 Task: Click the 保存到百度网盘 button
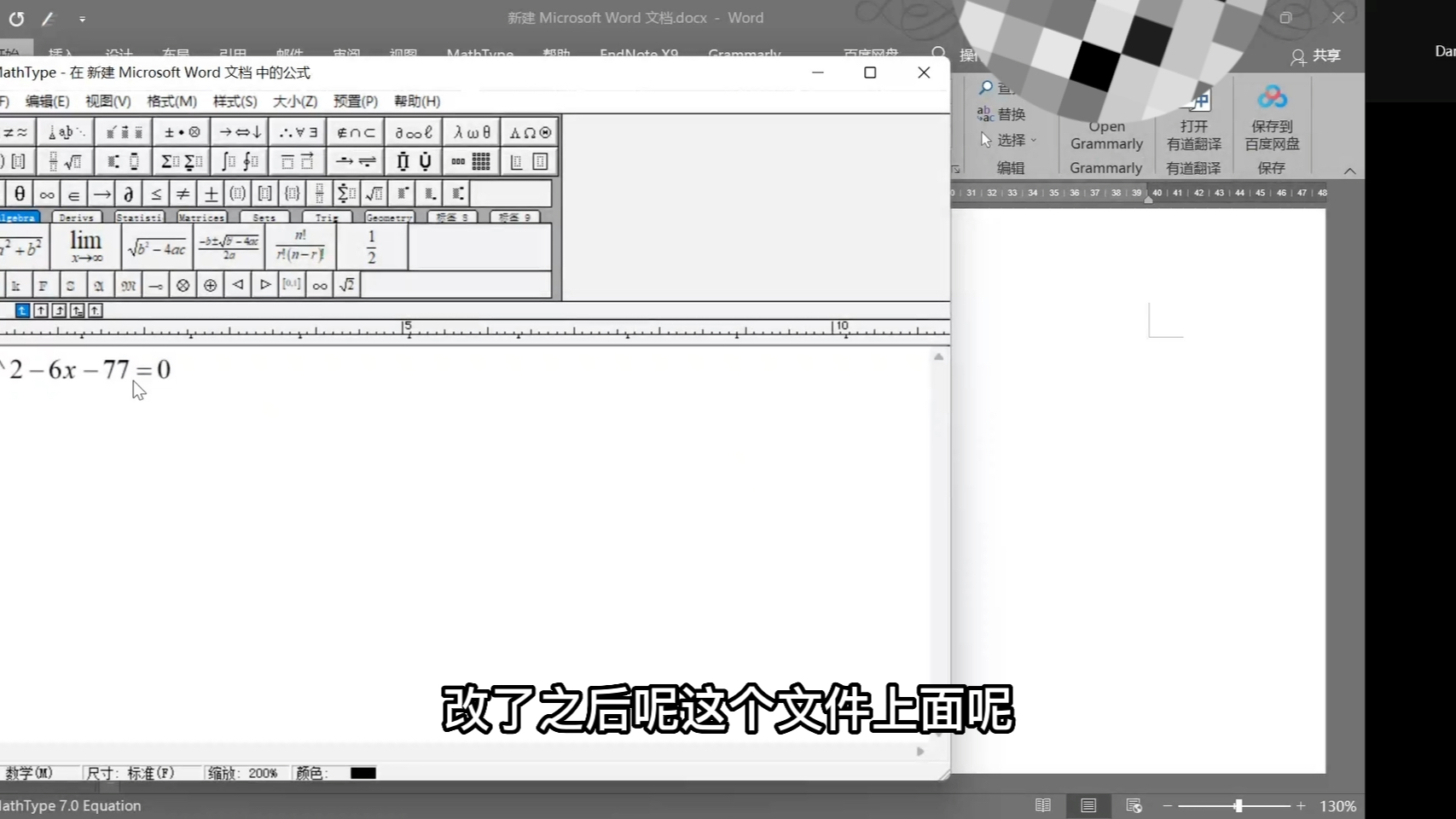1272,128
